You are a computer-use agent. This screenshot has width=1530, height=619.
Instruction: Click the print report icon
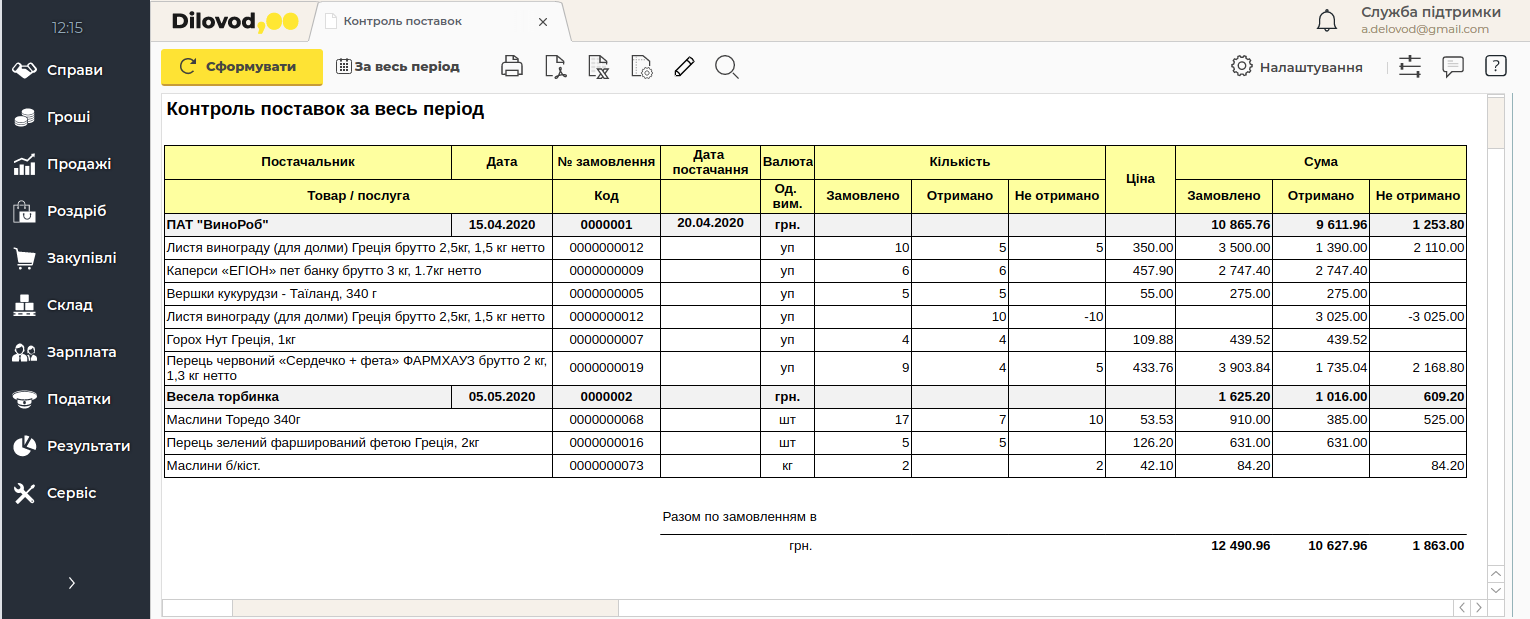(x=512, y=67)
